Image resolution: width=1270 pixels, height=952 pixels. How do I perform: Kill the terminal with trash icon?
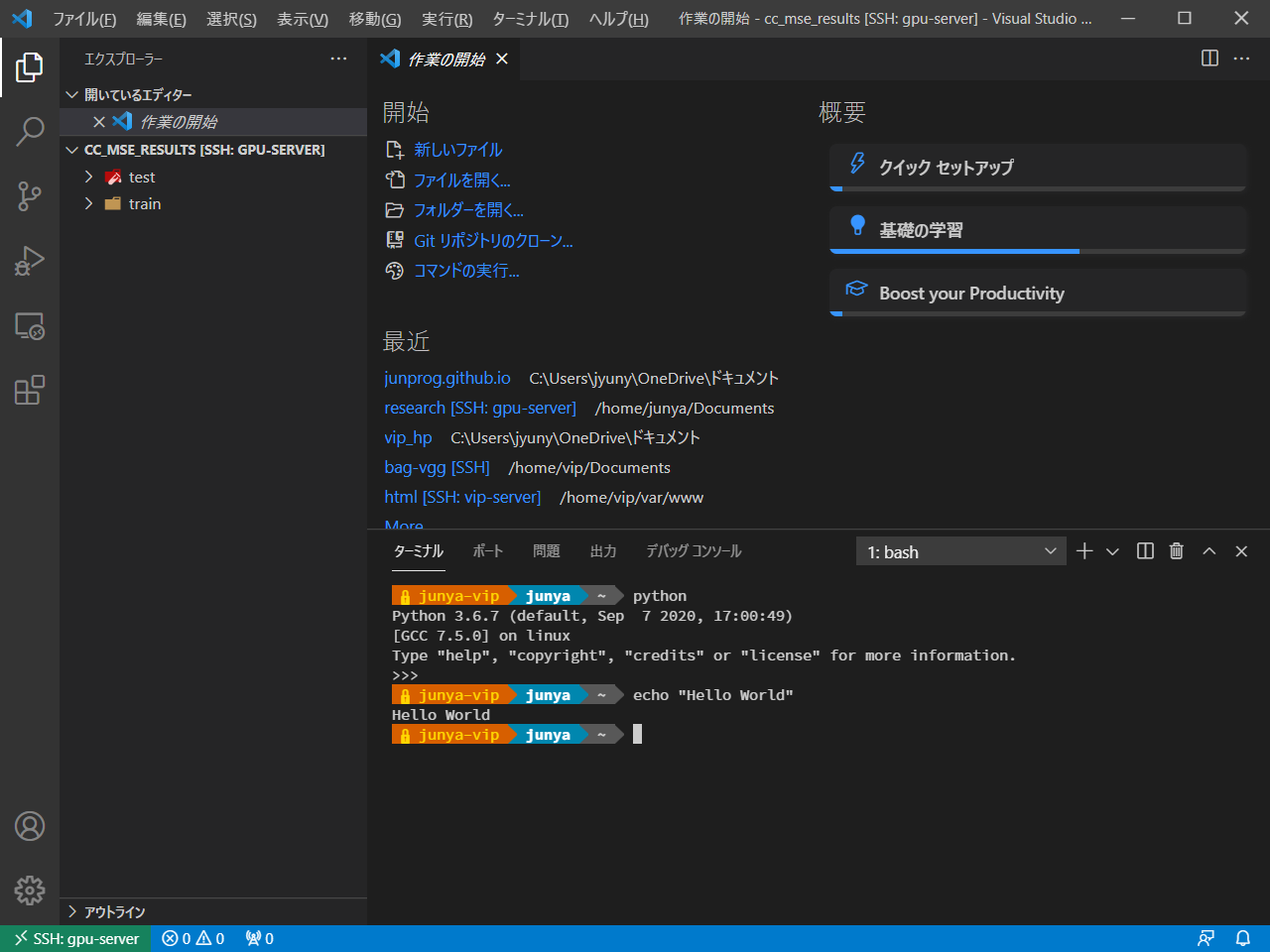[x=1177, y=551]
